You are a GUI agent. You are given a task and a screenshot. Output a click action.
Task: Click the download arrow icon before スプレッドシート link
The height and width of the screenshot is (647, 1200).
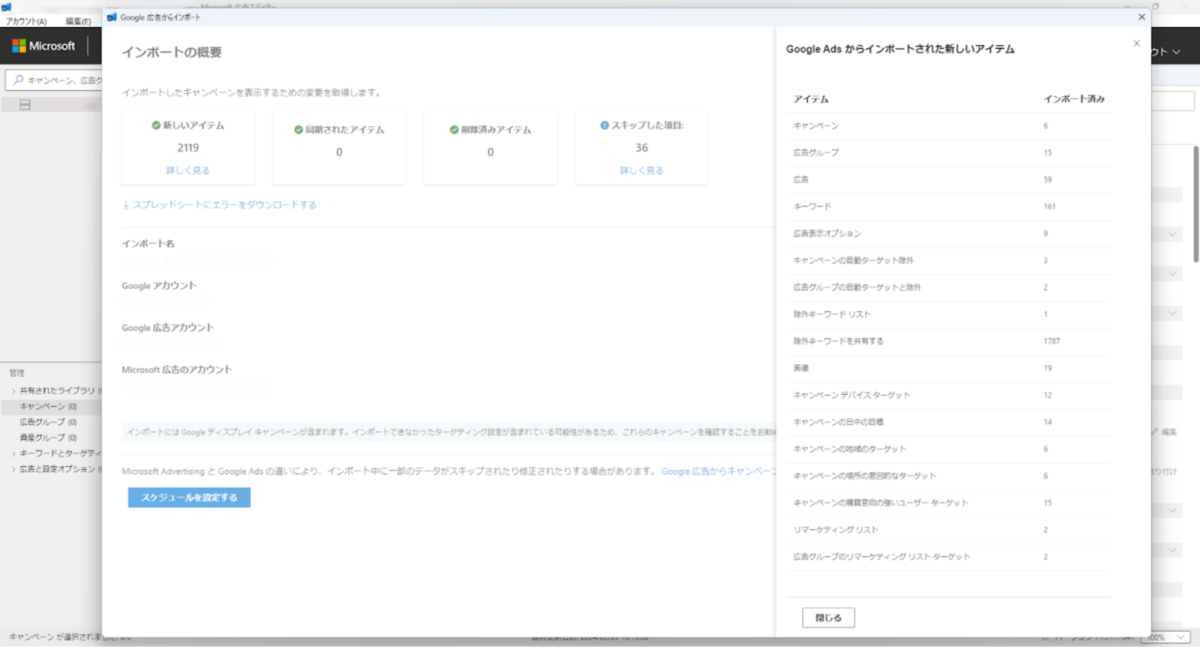pyautogui.click(x=126, y=205)
